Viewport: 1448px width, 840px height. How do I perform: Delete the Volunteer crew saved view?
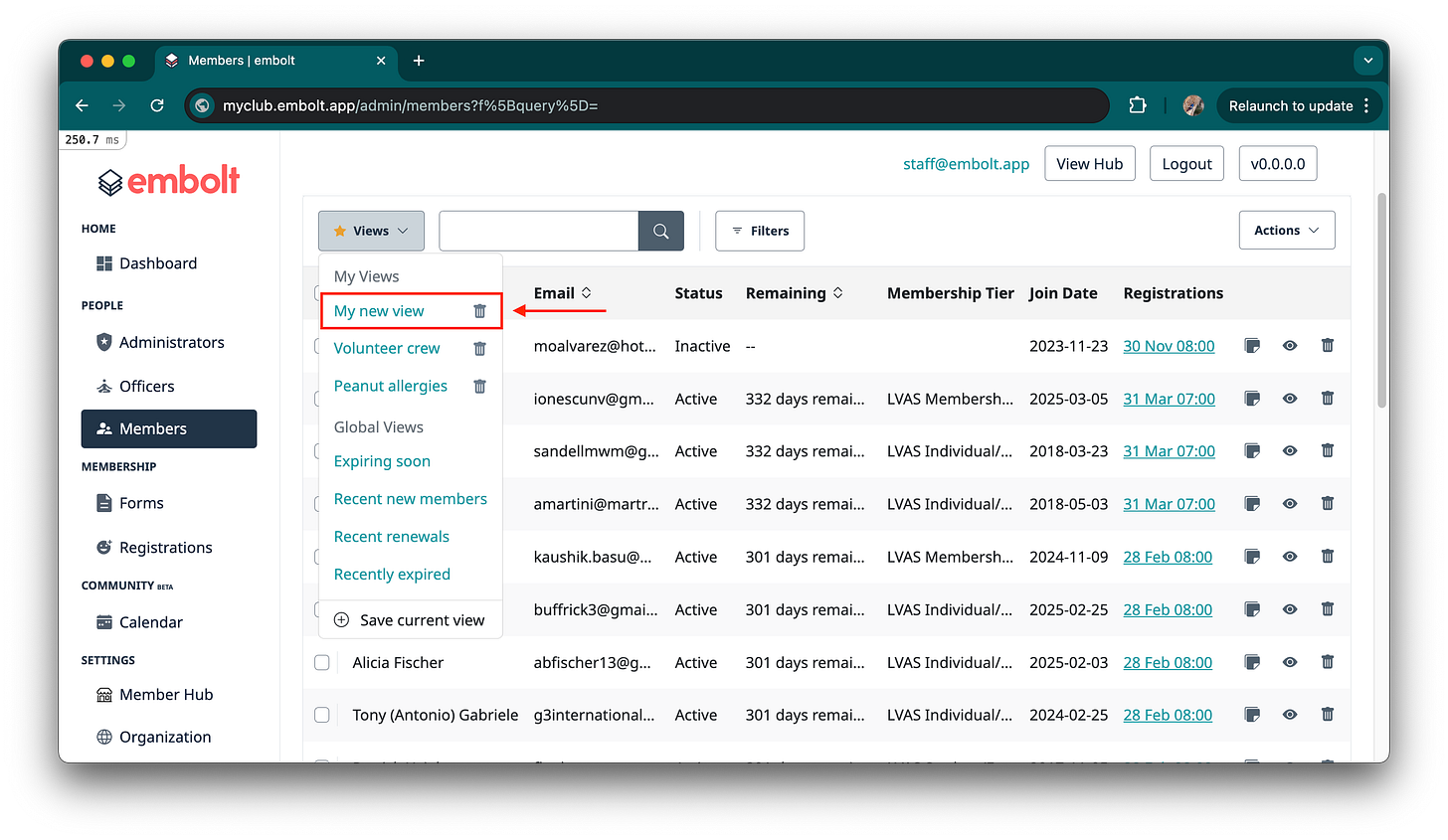(479, 349)
